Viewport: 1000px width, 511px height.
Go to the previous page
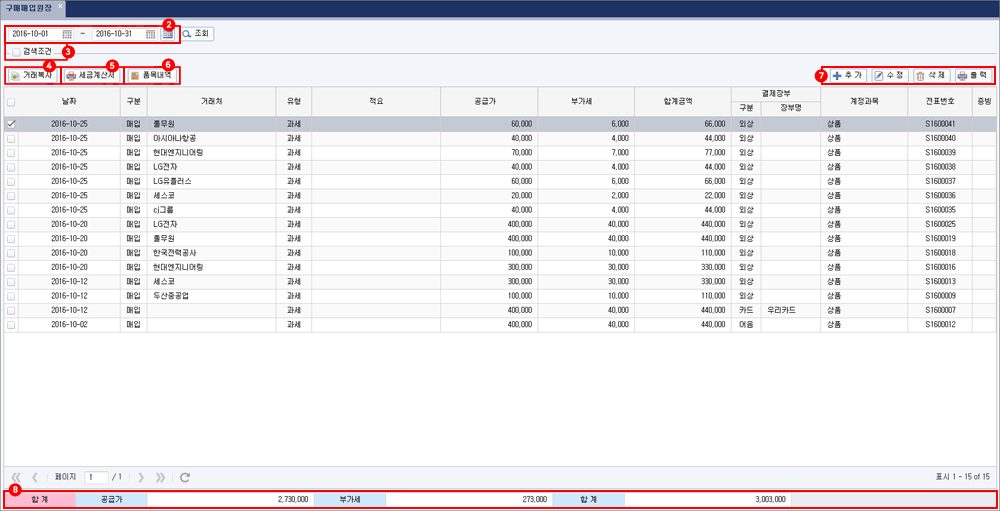pos(35,477)
